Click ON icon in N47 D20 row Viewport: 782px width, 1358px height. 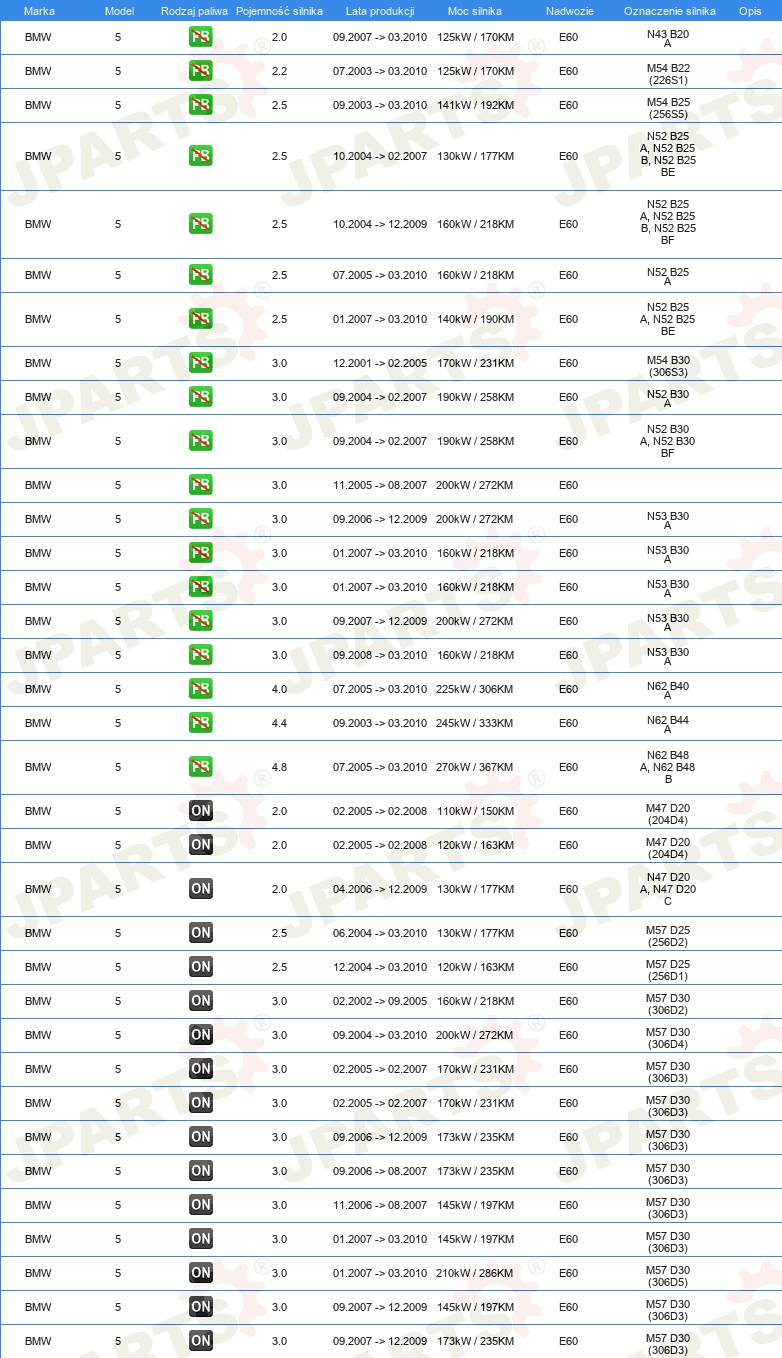pyautogui.click(x=201, y=889)
